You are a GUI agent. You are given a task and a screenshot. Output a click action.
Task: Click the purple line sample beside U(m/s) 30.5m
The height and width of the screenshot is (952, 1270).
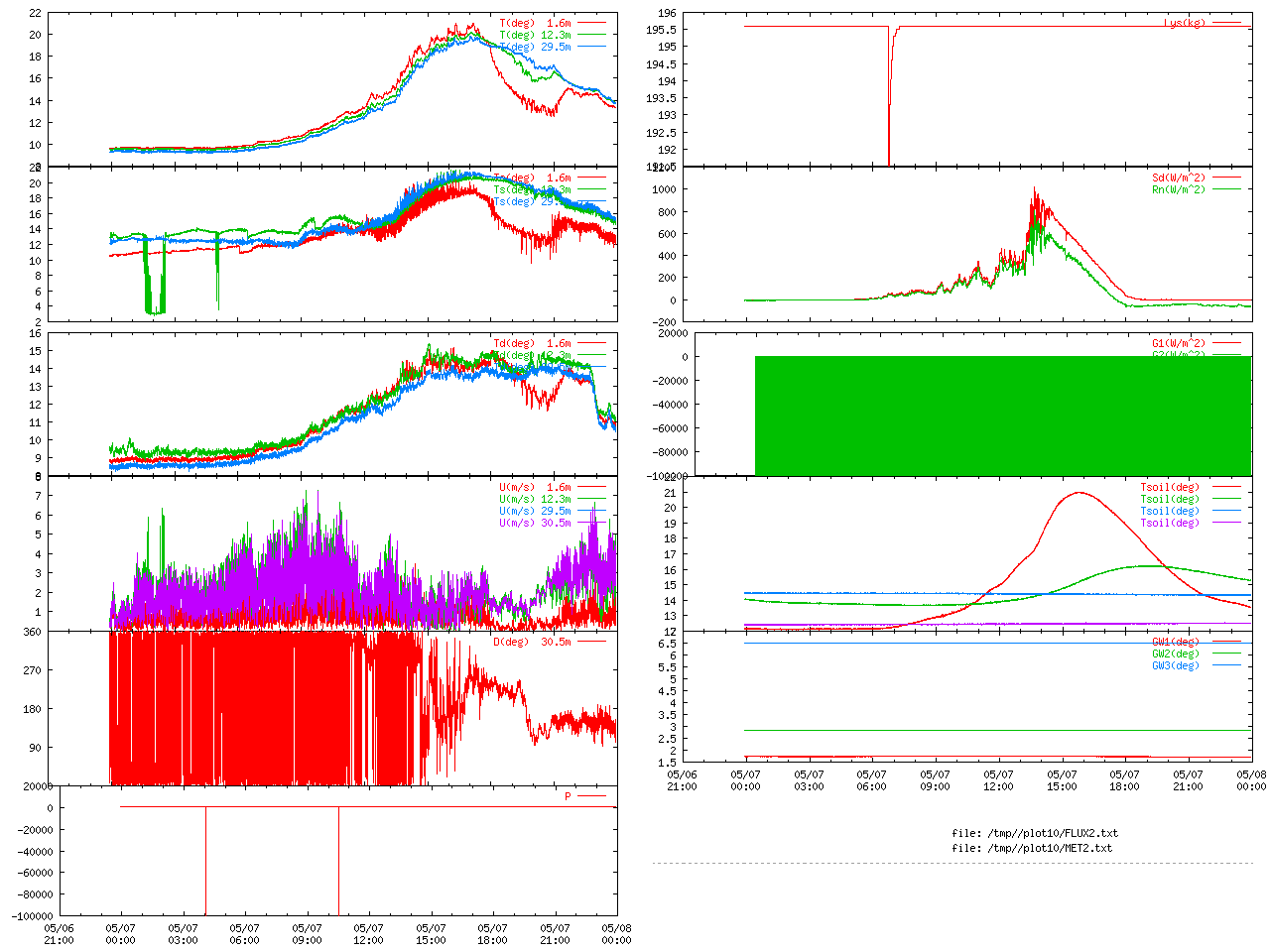[590, 523]
